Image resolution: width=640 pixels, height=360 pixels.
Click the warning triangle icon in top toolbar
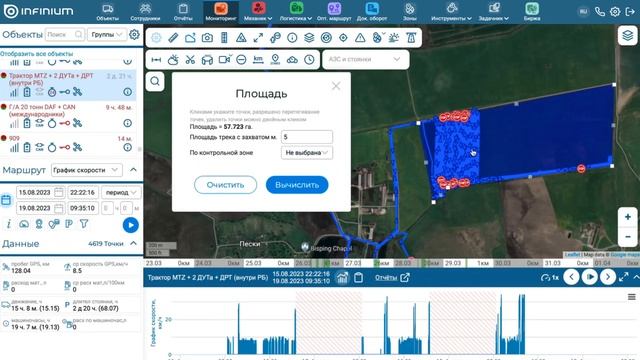360,38
